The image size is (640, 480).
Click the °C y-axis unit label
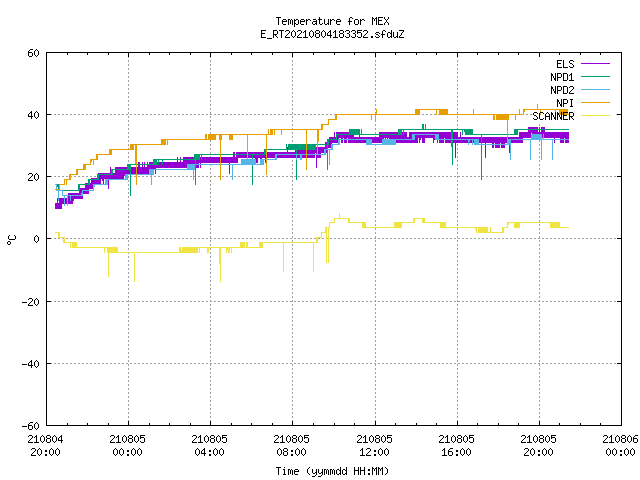pyautogui.click(x=11, y=240)
